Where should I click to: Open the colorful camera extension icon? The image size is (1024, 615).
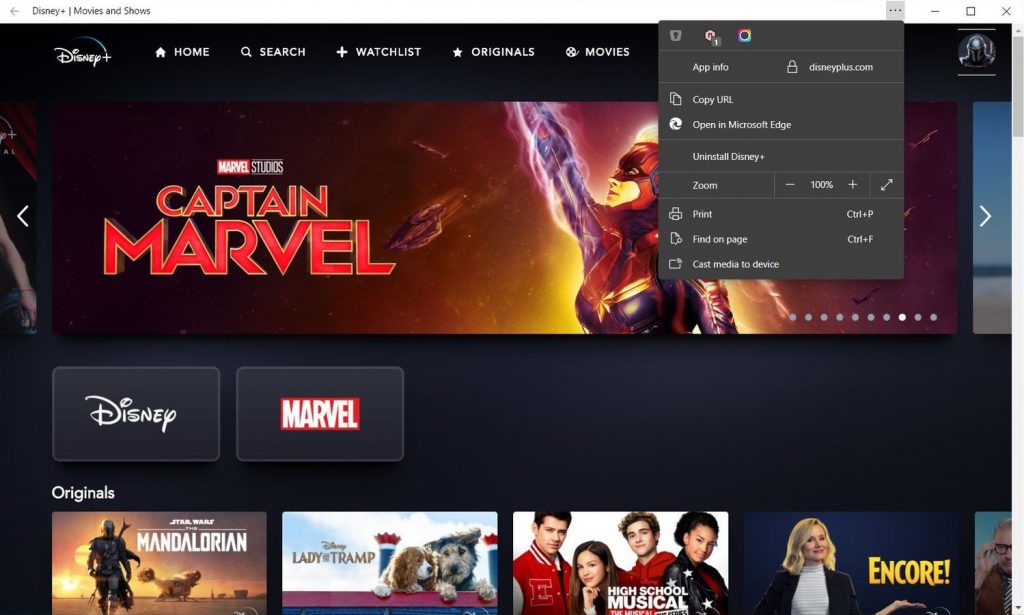pos(743,34)
